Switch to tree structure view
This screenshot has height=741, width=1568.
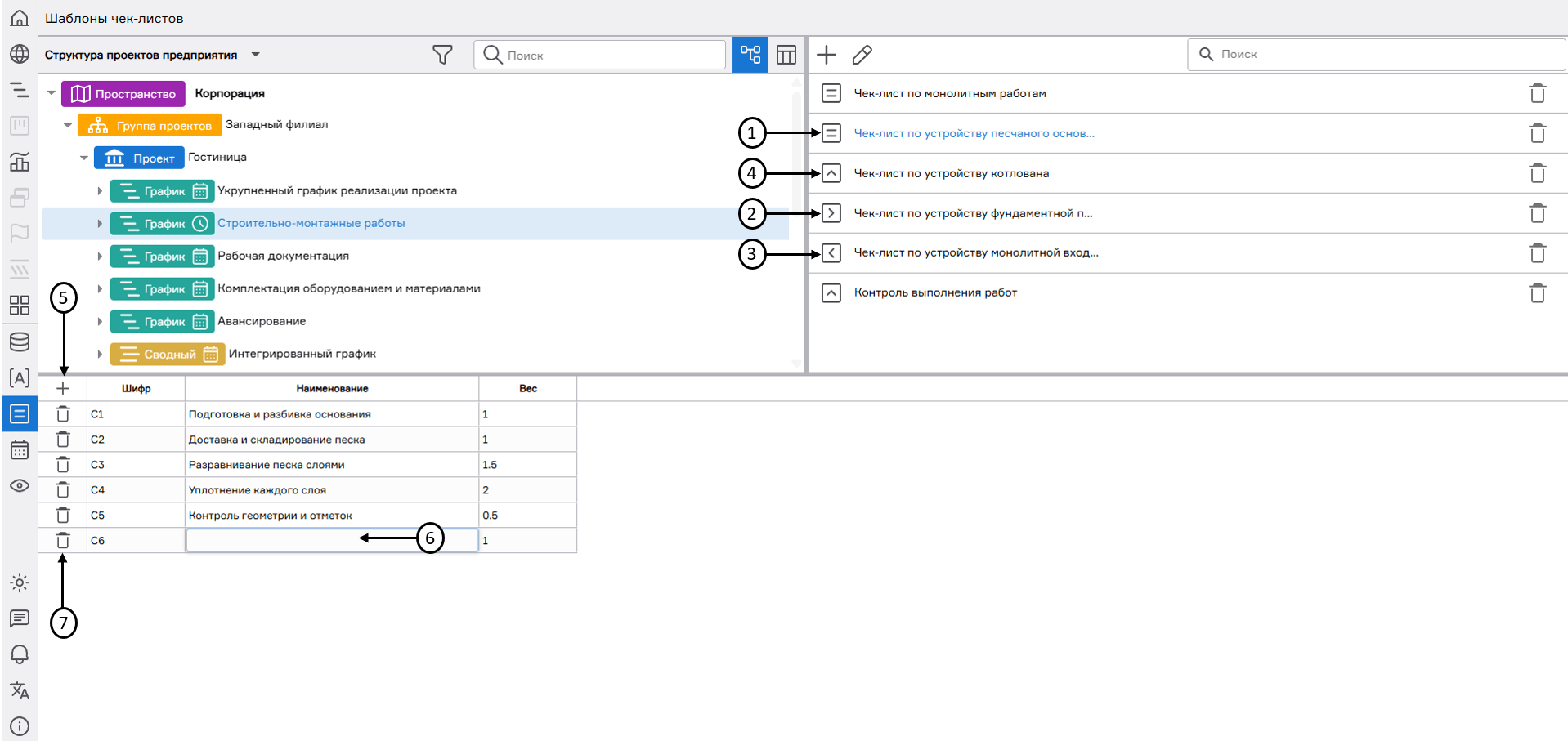[750, 55]
